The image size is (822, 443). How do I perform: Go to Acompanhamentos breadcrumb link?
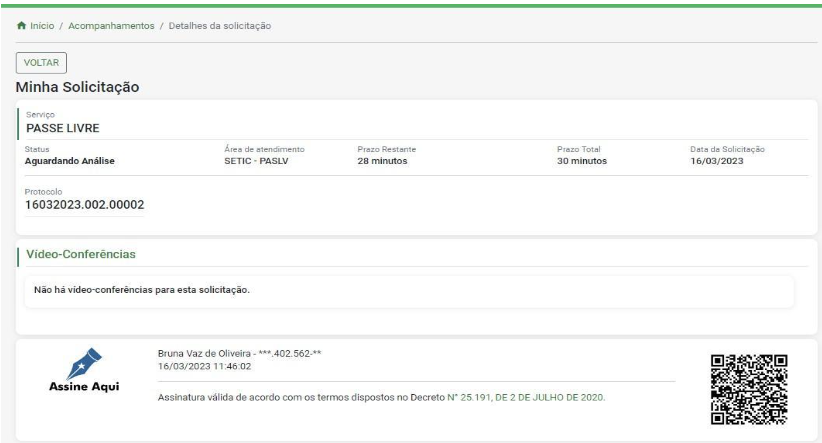point(111,26)
